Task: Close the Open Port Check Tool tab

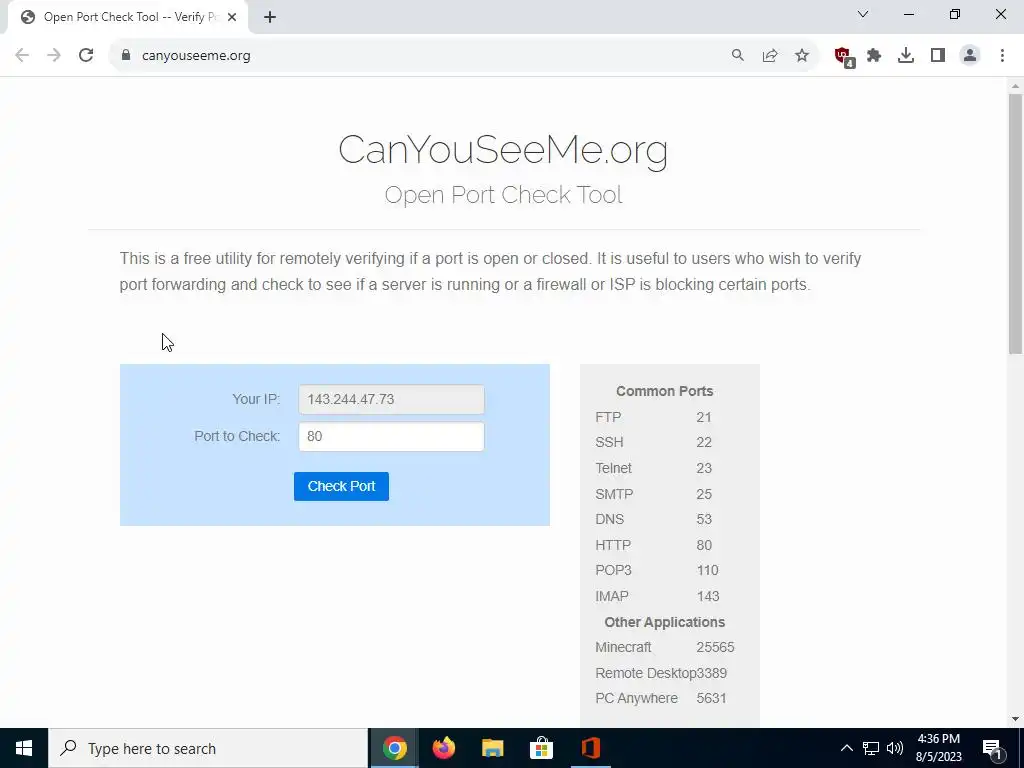Action: [x=232, y=17]
